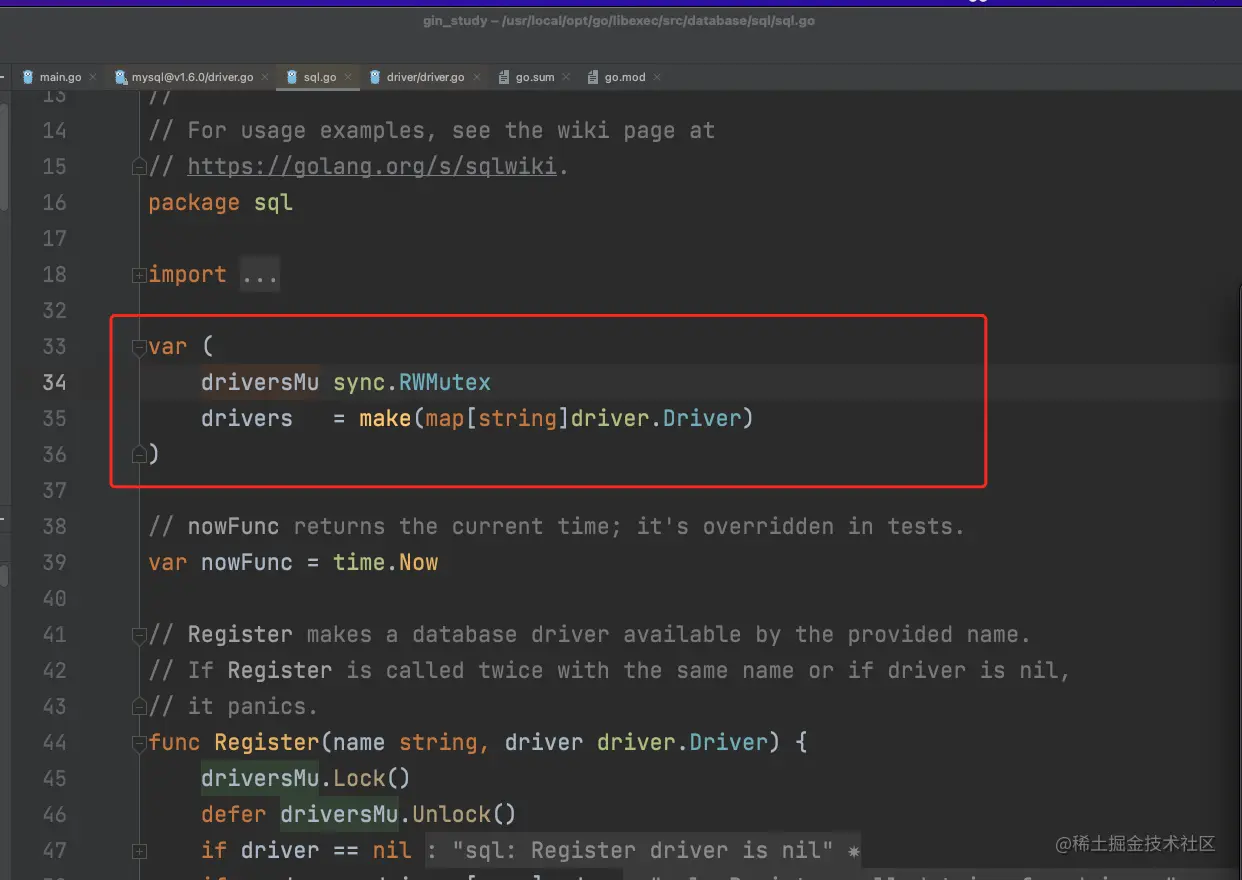Expand folded if block at line 47
Screen dimensions: 1242x880
coord(139,851)
